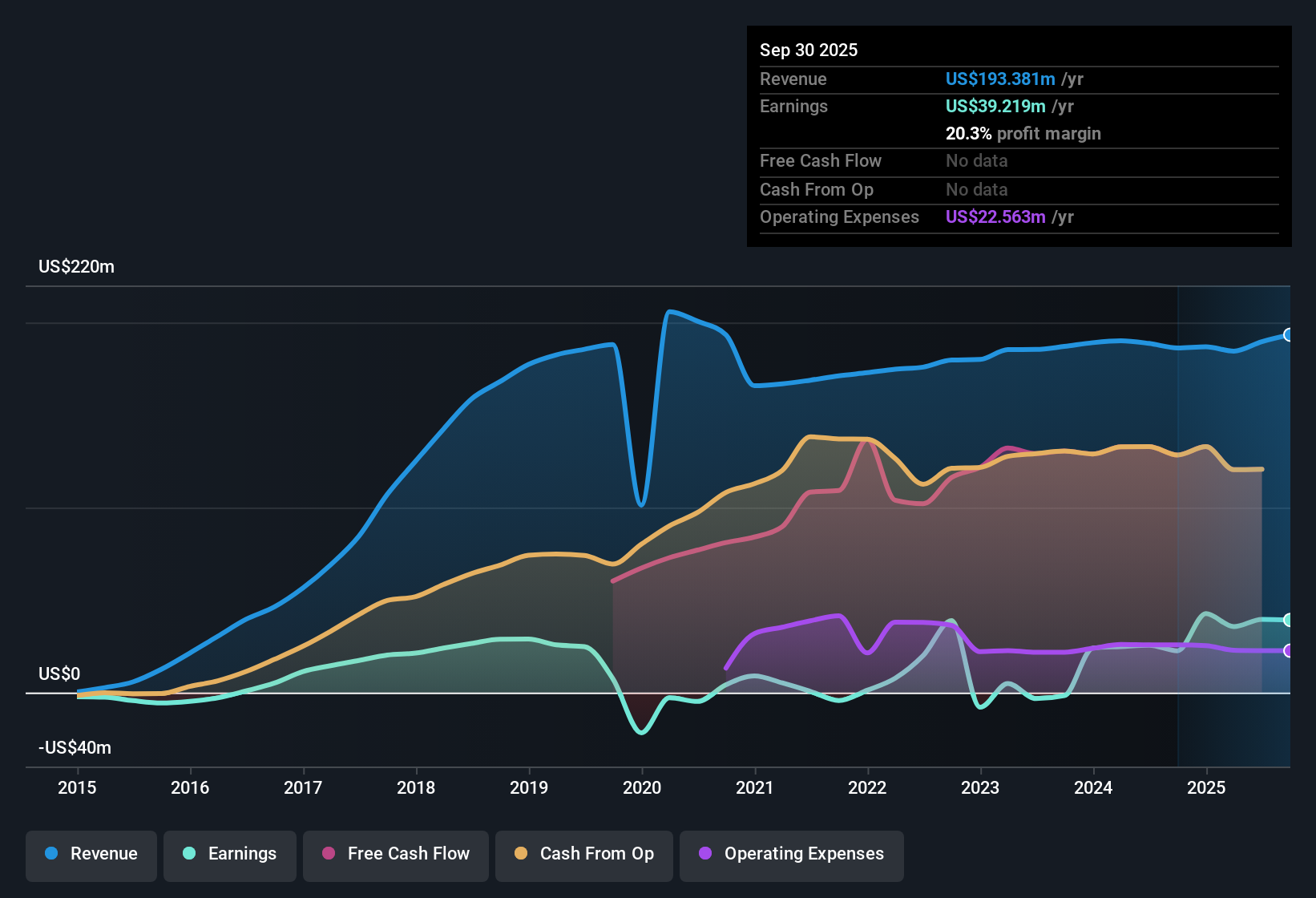Screen dimensions: 1316x898
Task: Click the orange Cash From Op dot icon
Action: (x=520, y=854)
